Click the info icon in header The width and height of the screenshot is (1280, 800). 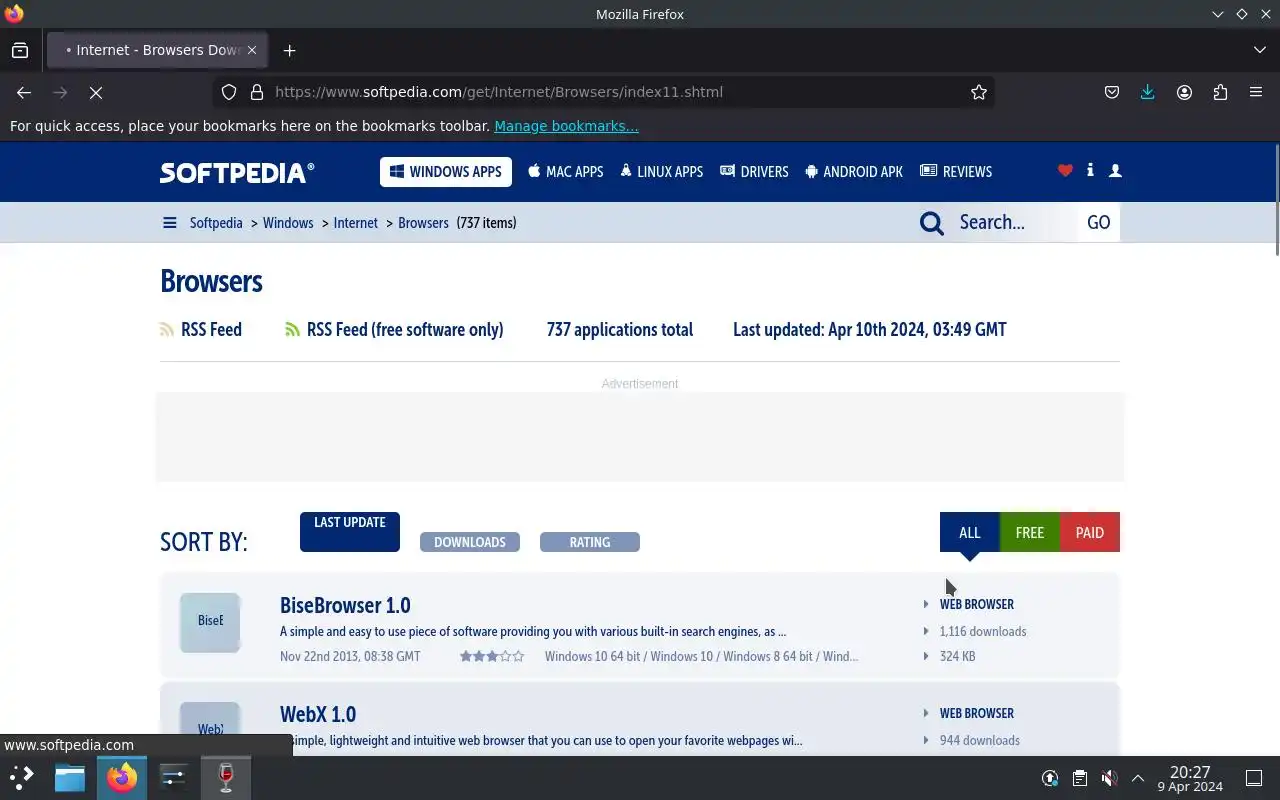[1090, 171]
